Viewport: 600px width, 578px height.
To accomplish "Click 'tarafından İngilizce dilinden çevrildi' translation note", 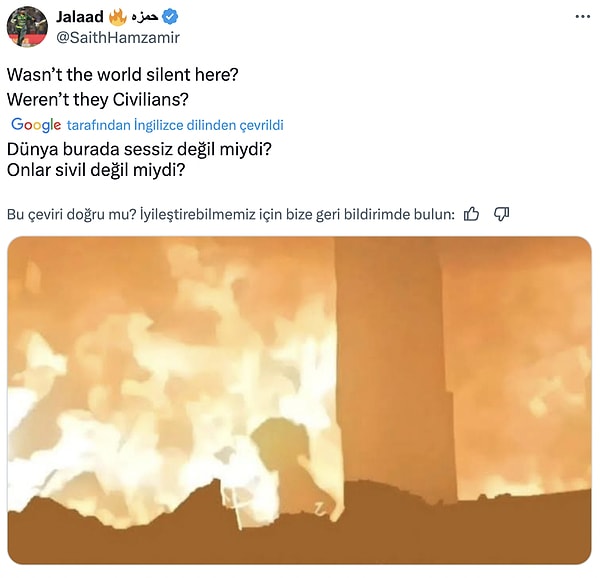I will point(175,125).
